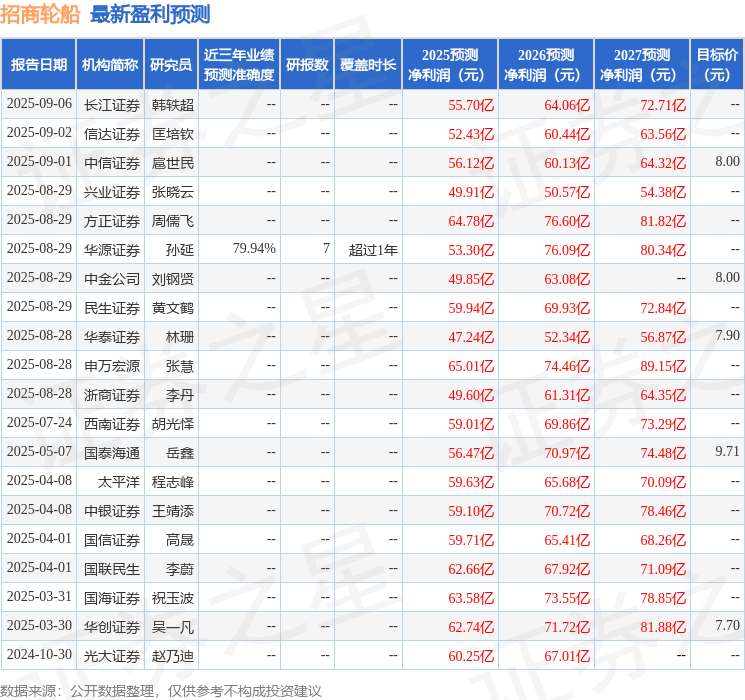This screenshot has height=700, width=745.
Task: Select the 近三年业绩预测准确度 column header
Action: [239, 65]
